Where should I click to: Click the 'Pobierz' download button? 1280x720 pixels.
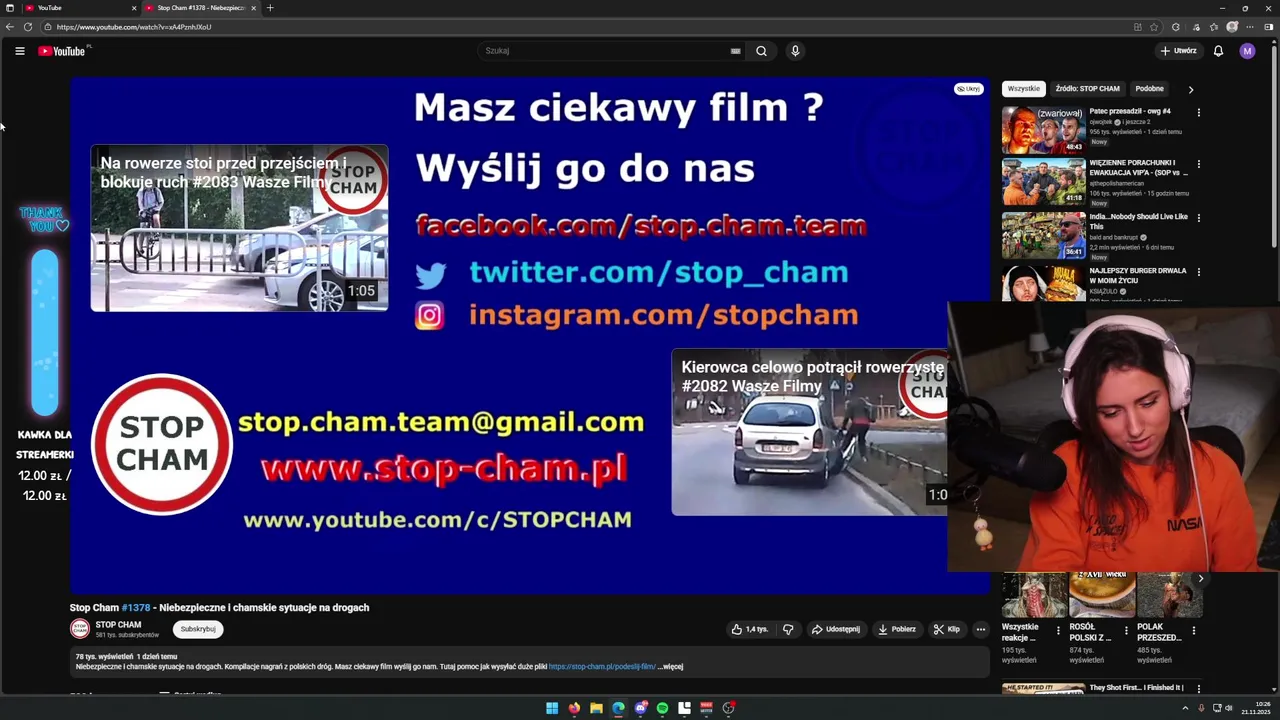point(897,629)
